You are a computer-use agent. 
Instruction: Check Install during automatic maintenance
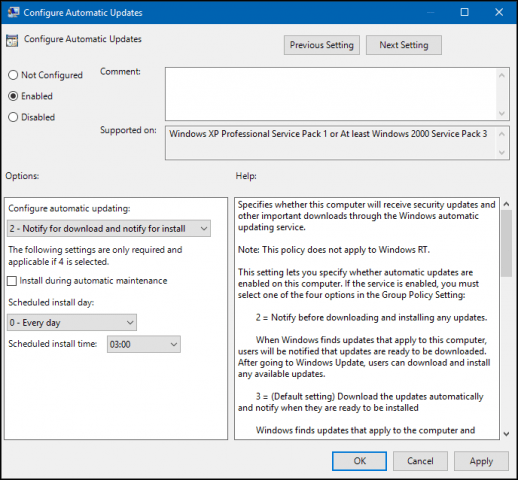[12, 281]
